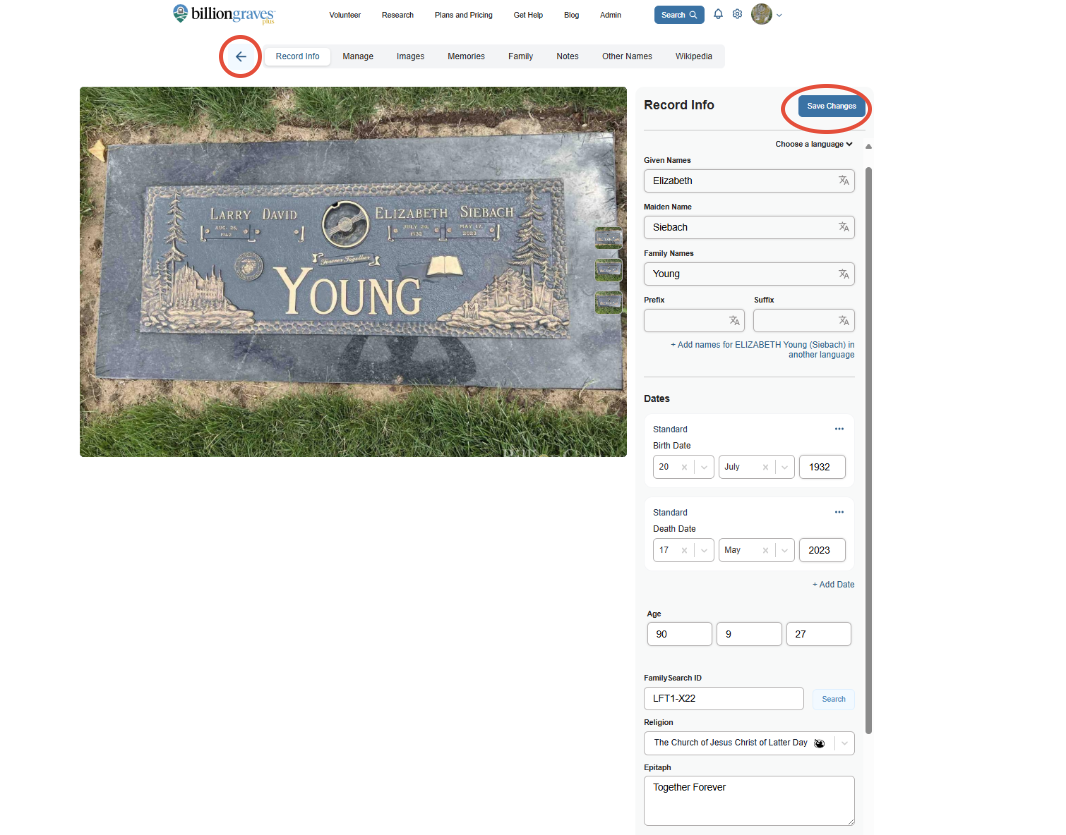The image size is (1066, 835).
Task: Open the Other Names tab
Action: [627, 56]
